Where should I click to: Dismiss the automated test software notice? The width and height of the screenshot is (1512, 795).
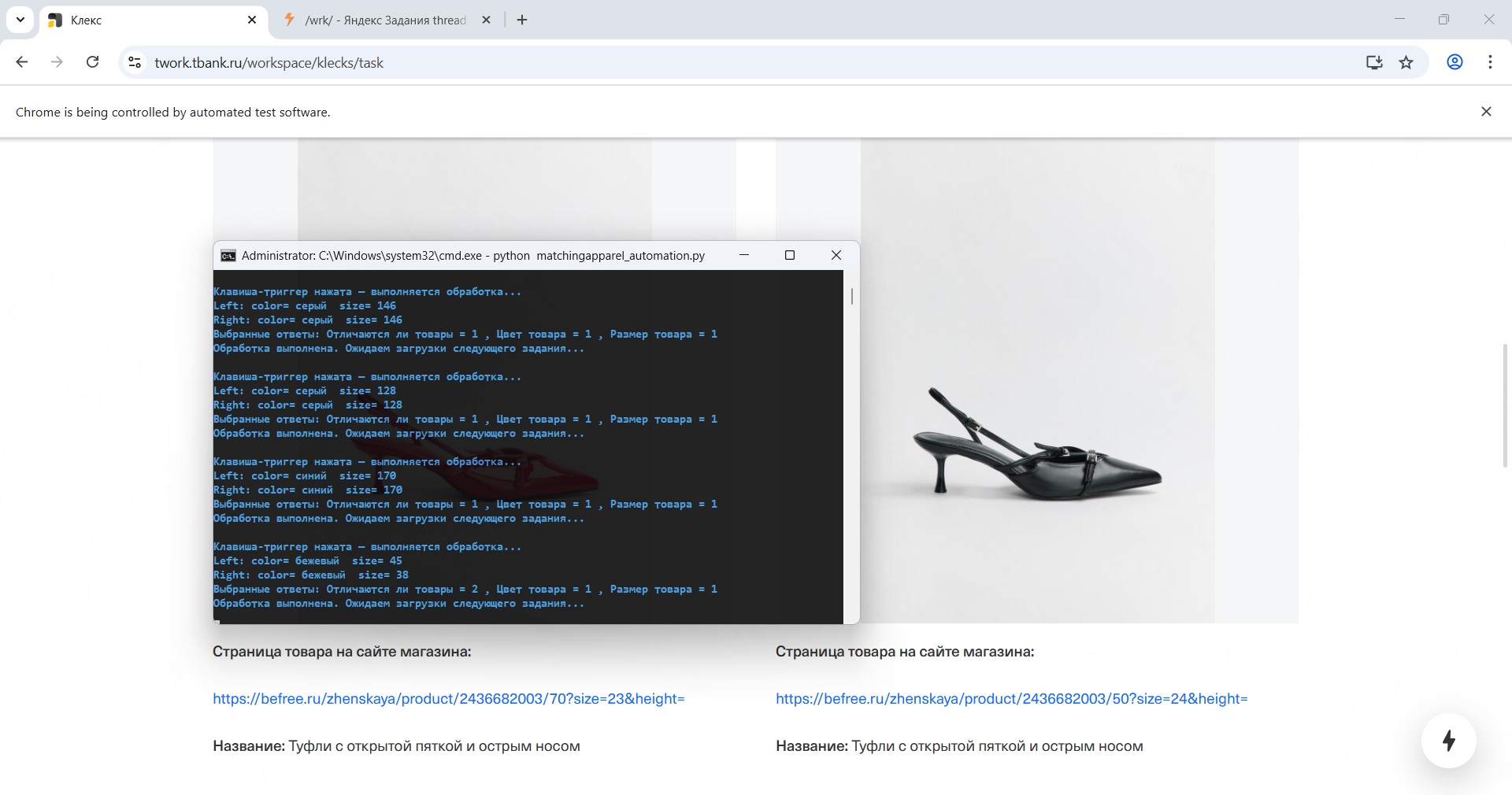point(1486,112)
